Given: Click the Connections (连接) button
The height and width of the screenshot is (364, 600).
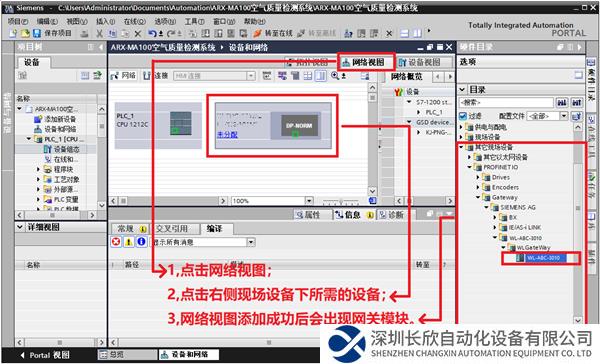Looking at the screenshot, I should pos(156,76).
